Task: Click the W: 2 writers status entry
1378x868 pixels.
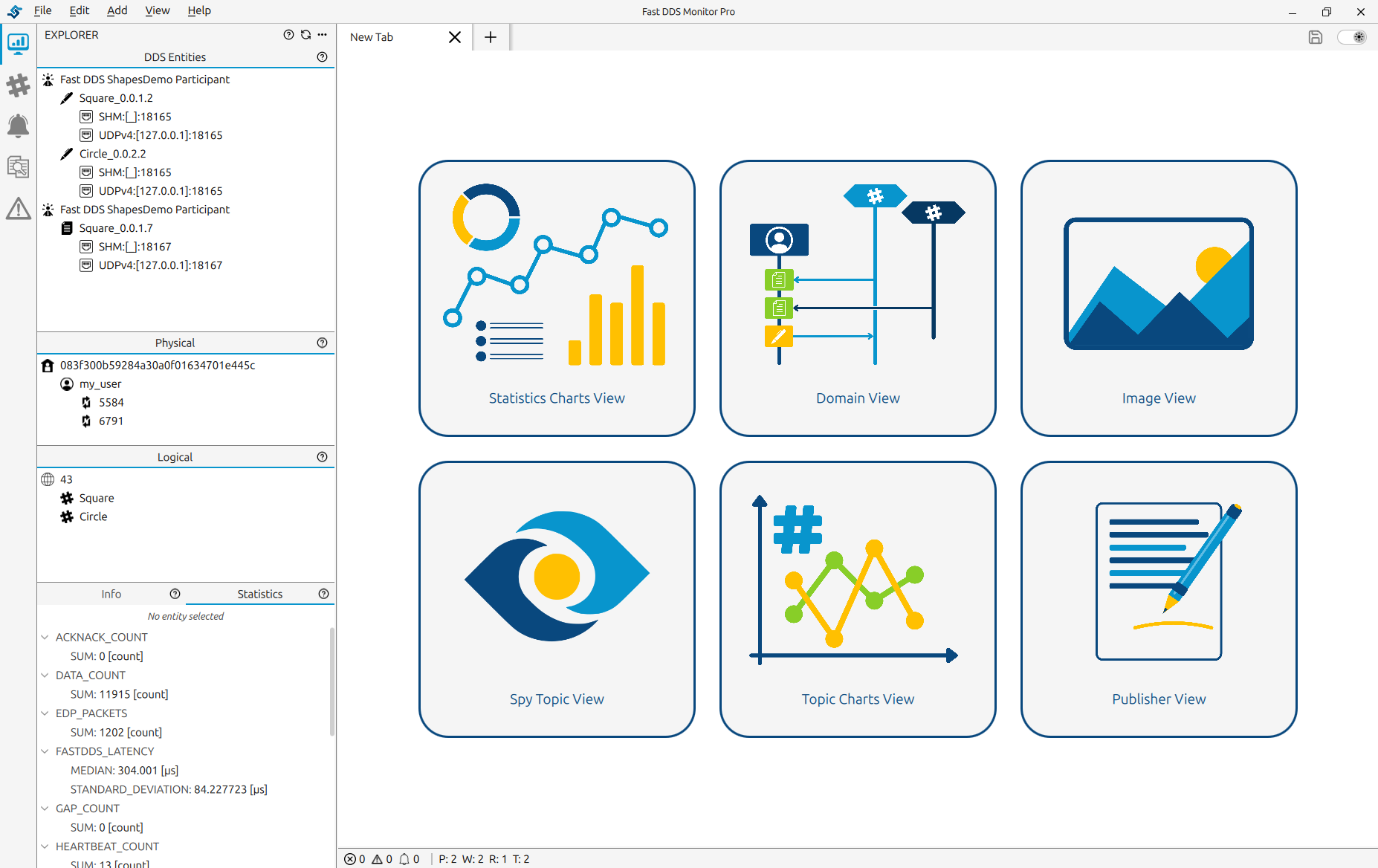Action: (x=473, y=859)
